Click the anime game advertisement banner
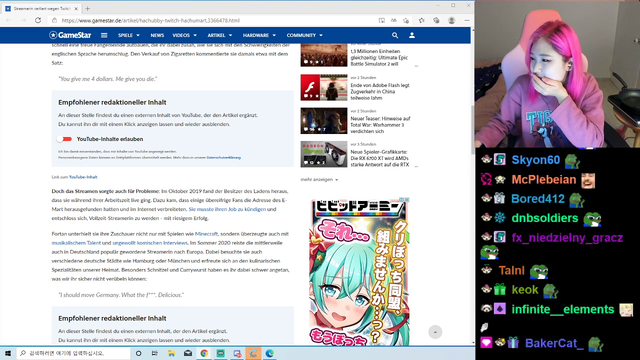Screen dimensions: 640x360 point(359,271)
